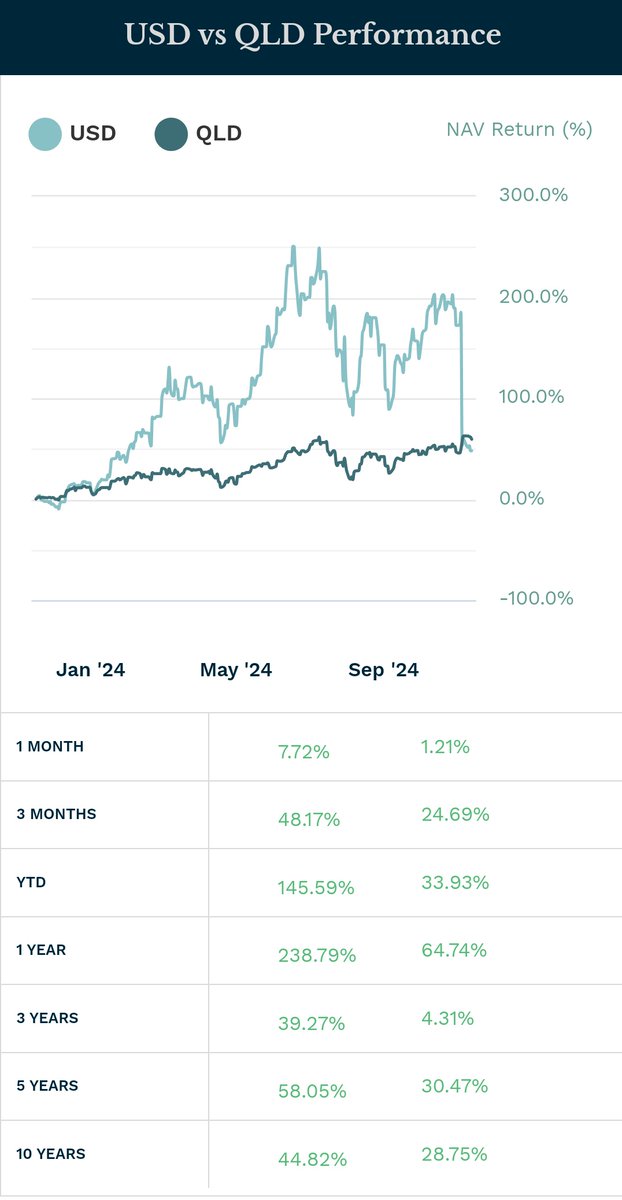The height and width of the screenshot is (1200, 622).
Task: Toggle the QLD series legend label
Action: [x=219, y=133]
